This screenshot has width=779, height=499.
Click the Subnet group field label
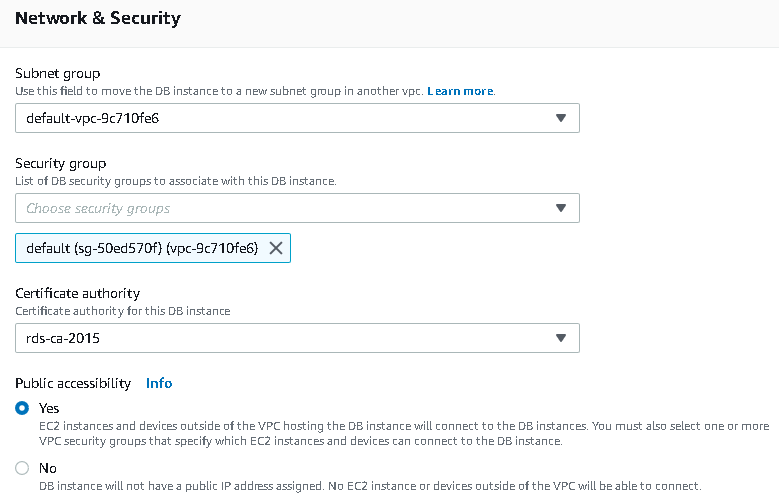(57, 73)
